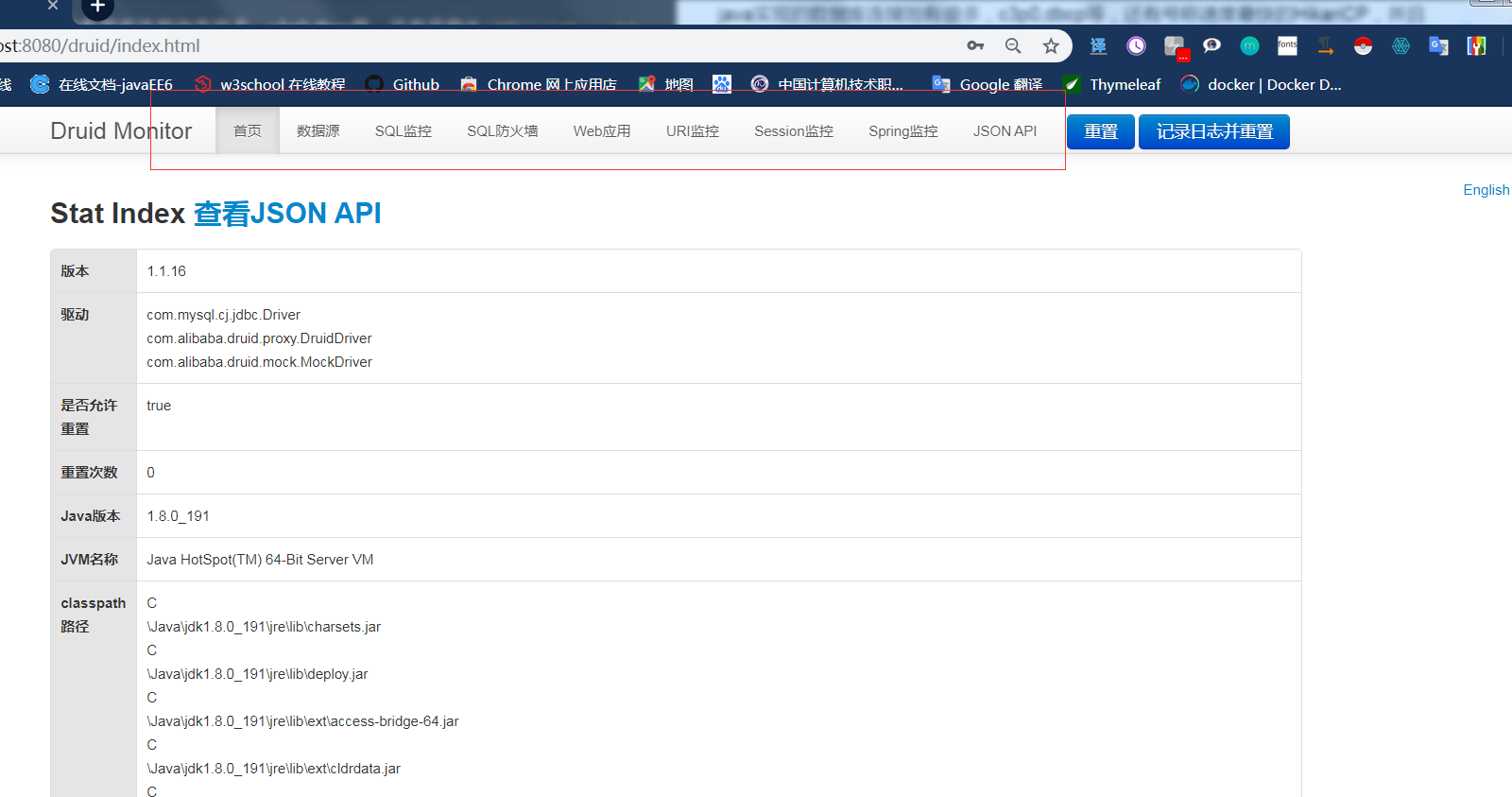Open the 中国计算机技术职... bookmark
The image size is (1512, 797).
pos(828,84)
